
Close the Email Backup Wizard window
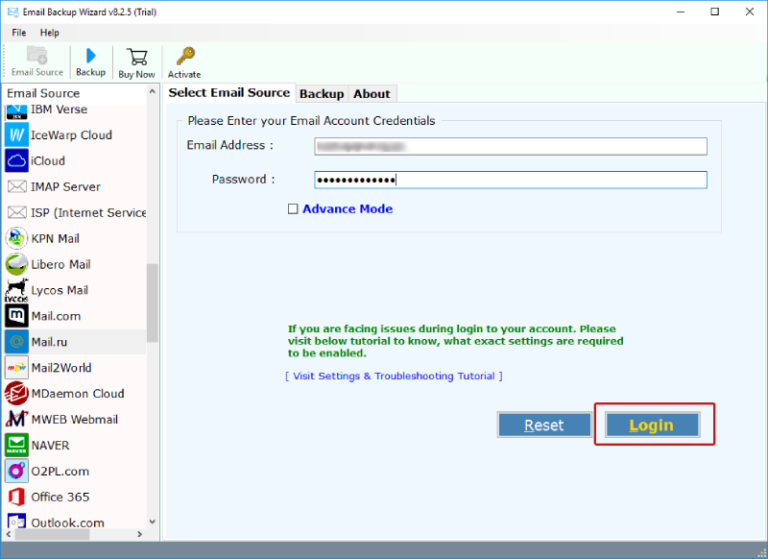tap(749, 12)
